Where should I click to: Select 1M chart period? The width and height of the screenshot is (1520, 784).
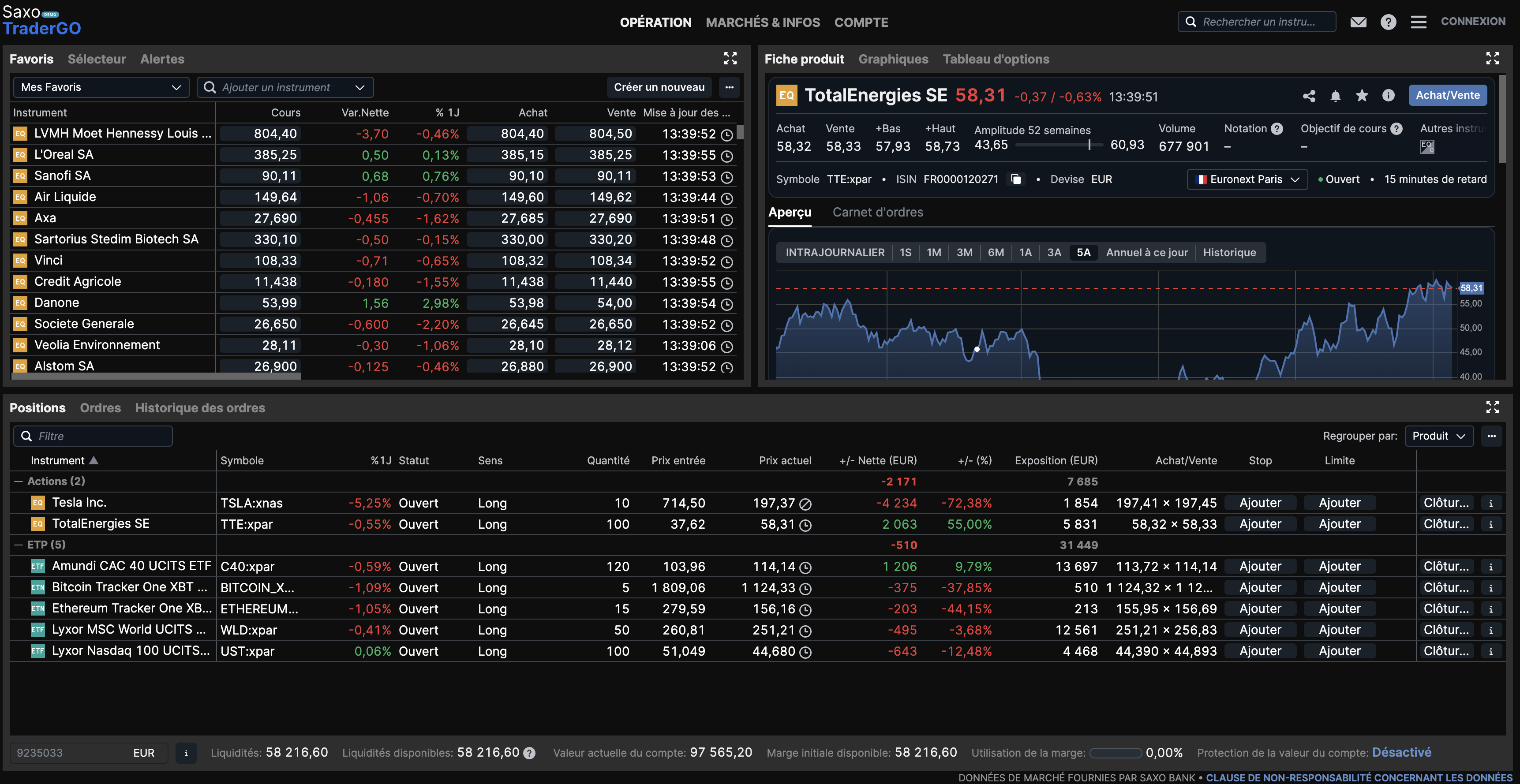(933, 253)
